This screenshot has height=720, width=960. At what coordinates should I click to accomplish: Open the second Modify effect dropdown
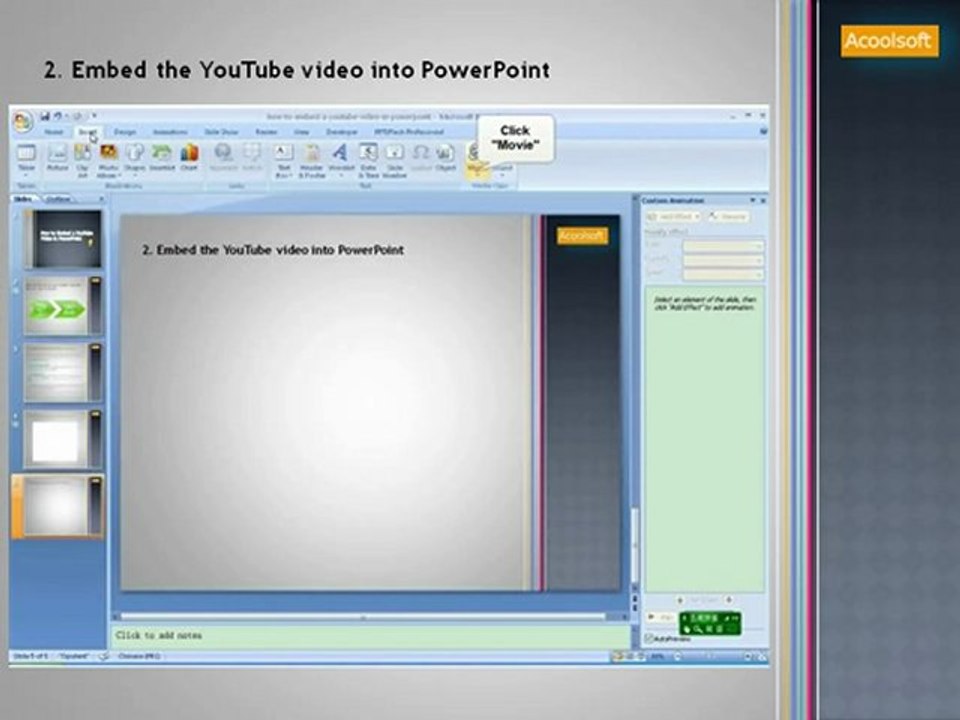723,260
